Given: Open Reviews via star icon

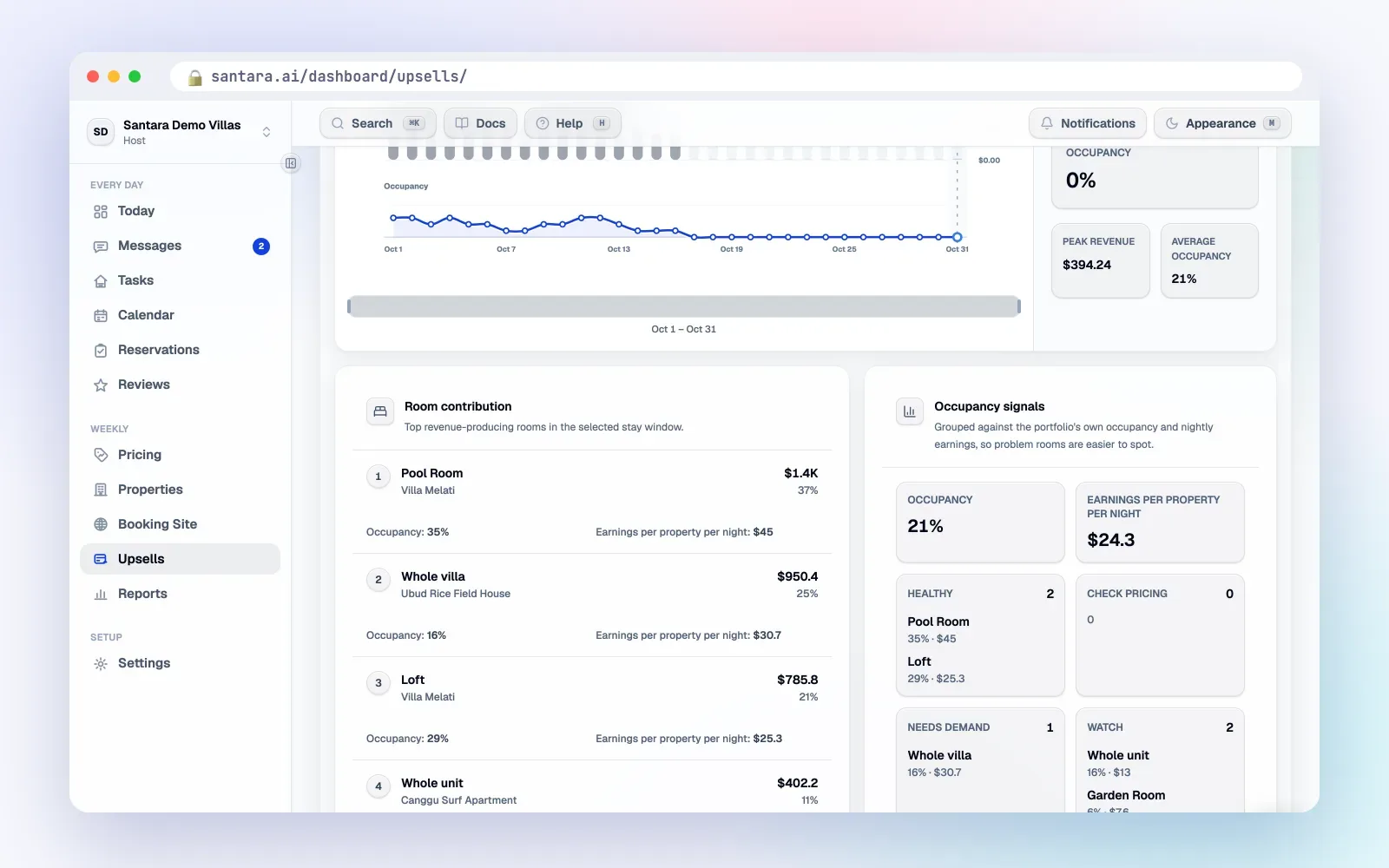Looking at the screenshot, I should pyautogui.click(x=101, y=385).
